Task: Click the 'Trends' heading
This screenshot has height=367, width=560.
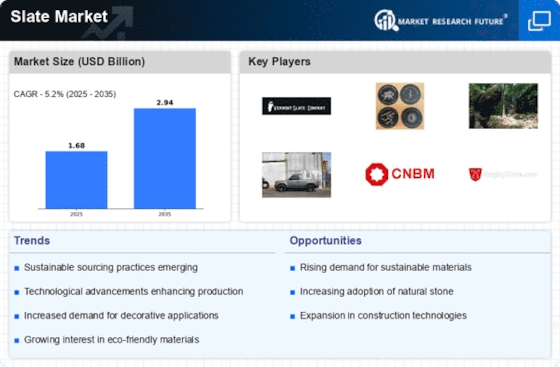Action: pos(32,241)
